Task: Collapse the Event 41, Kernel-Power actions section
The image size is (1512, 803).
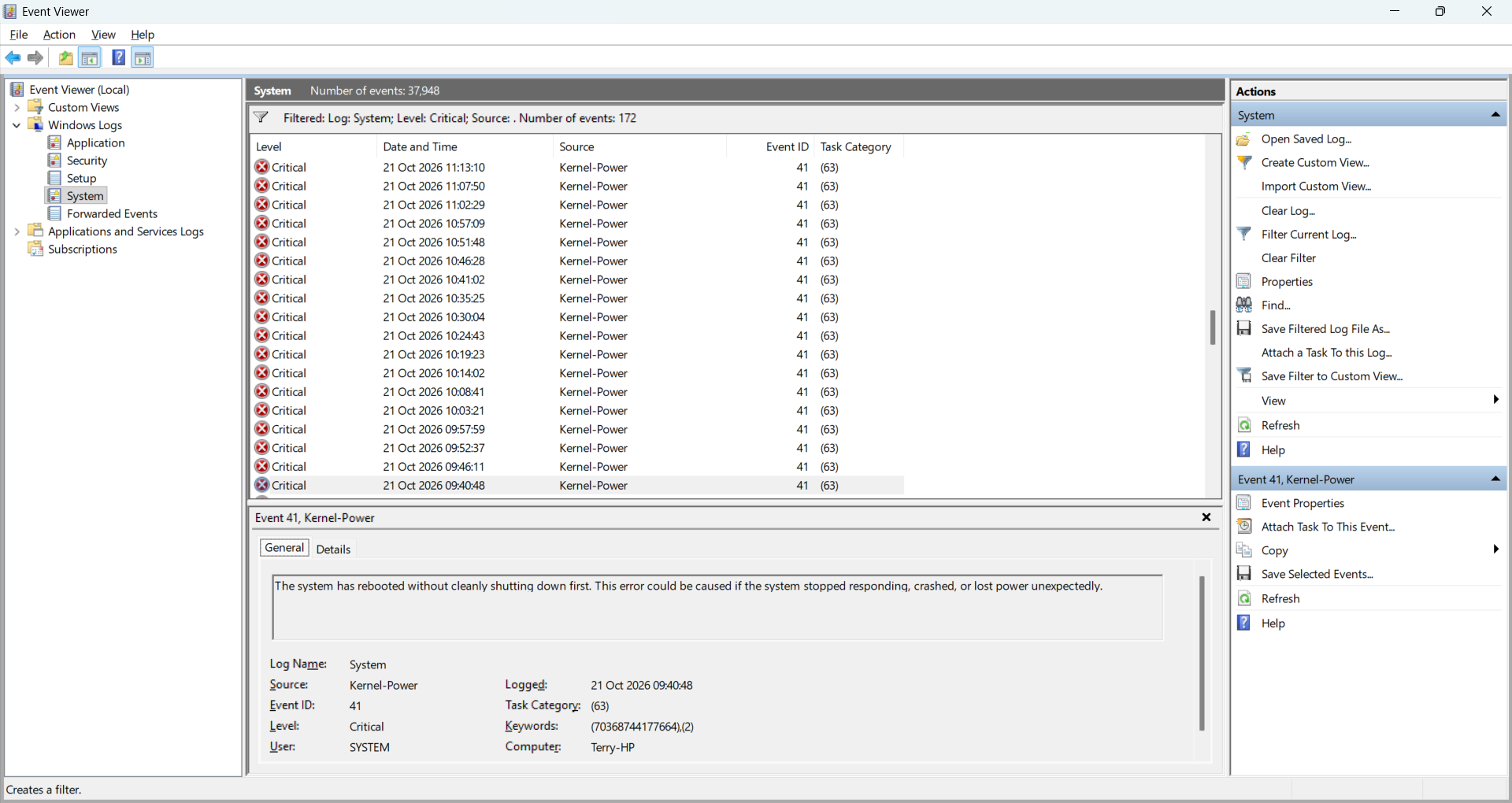Action: coord(1495,479)
